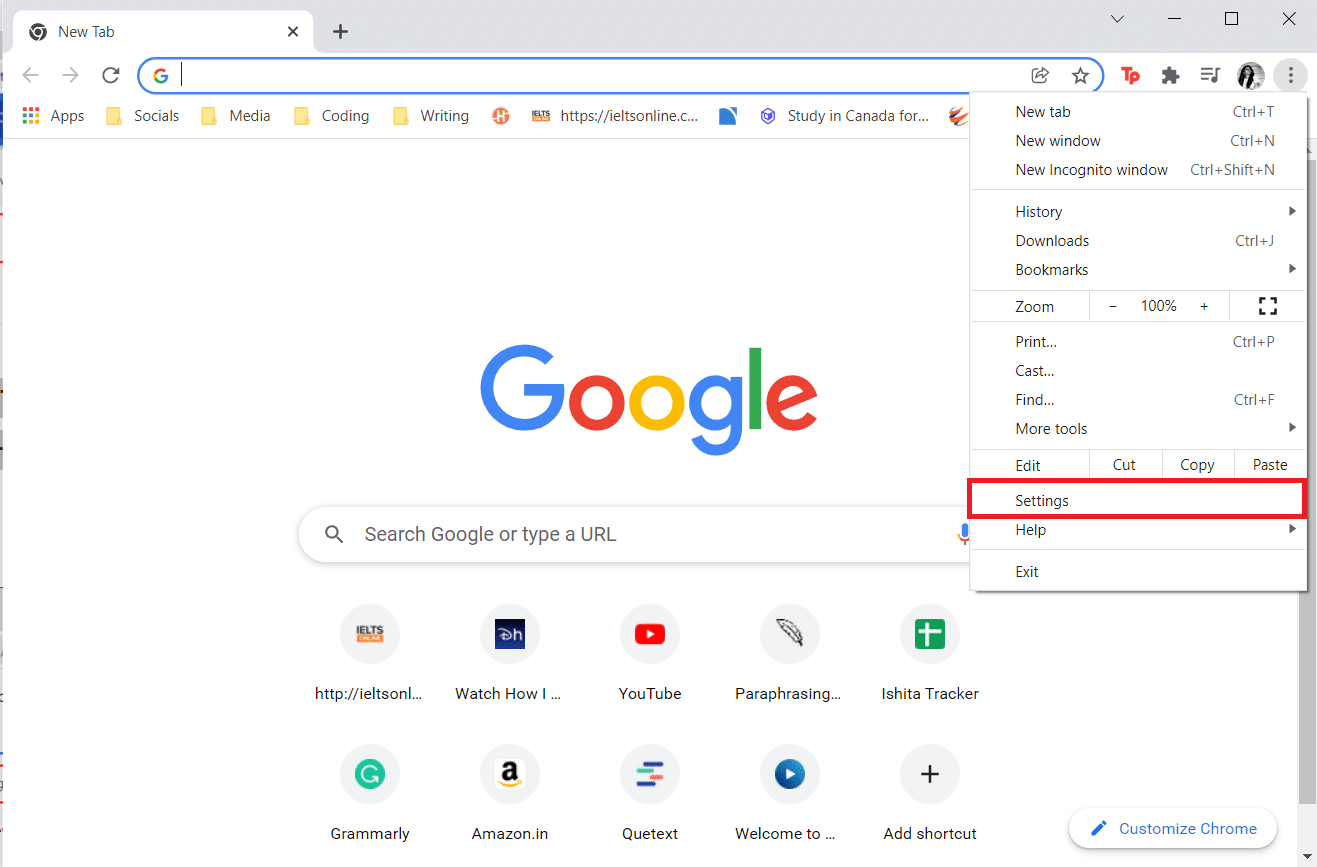Screen dimensions: 1317x867
Task: Expand the More tools submenu
Action: coord(1138,429)
